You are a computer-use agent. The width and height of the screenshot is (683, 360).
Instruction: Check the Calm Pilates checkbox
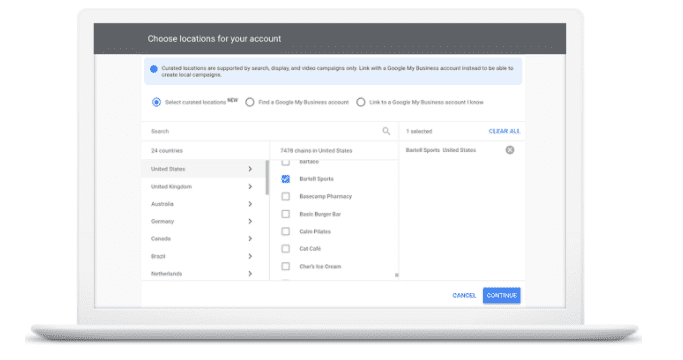[286, 231]
